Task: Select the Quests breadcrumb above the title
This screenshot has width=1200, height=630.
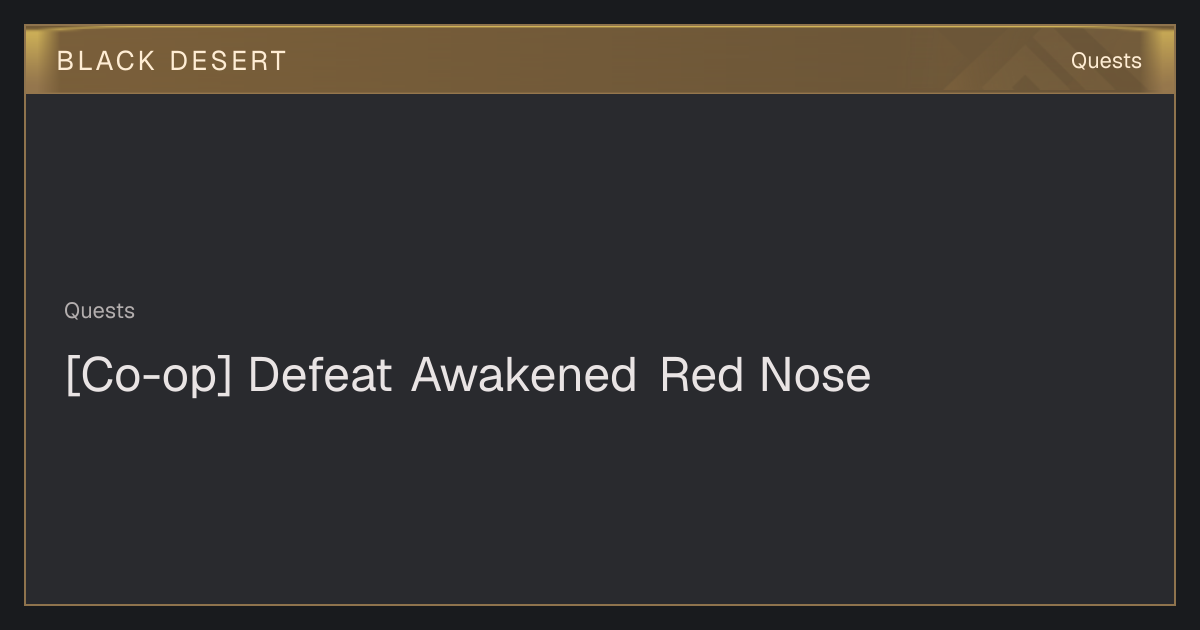Action: click(99, 311)
